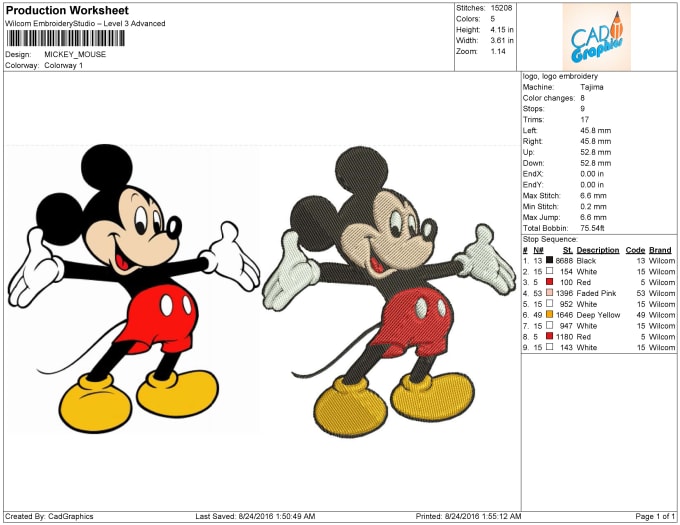Click the Total Bobbin value '75.54ft'
The width and height of the screenshot is (680, 525).
[x=592, y=228]
